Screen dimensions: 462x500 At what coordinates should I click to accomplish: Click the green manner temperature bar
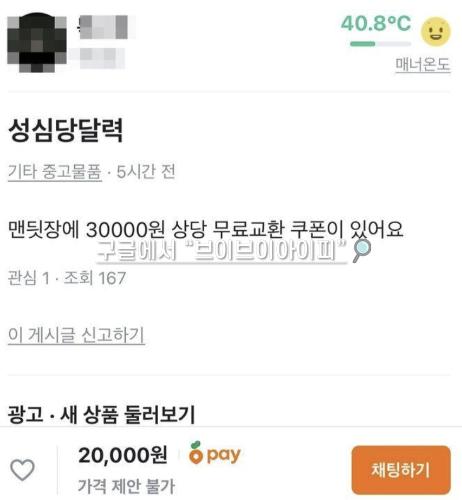pos(380,44)
